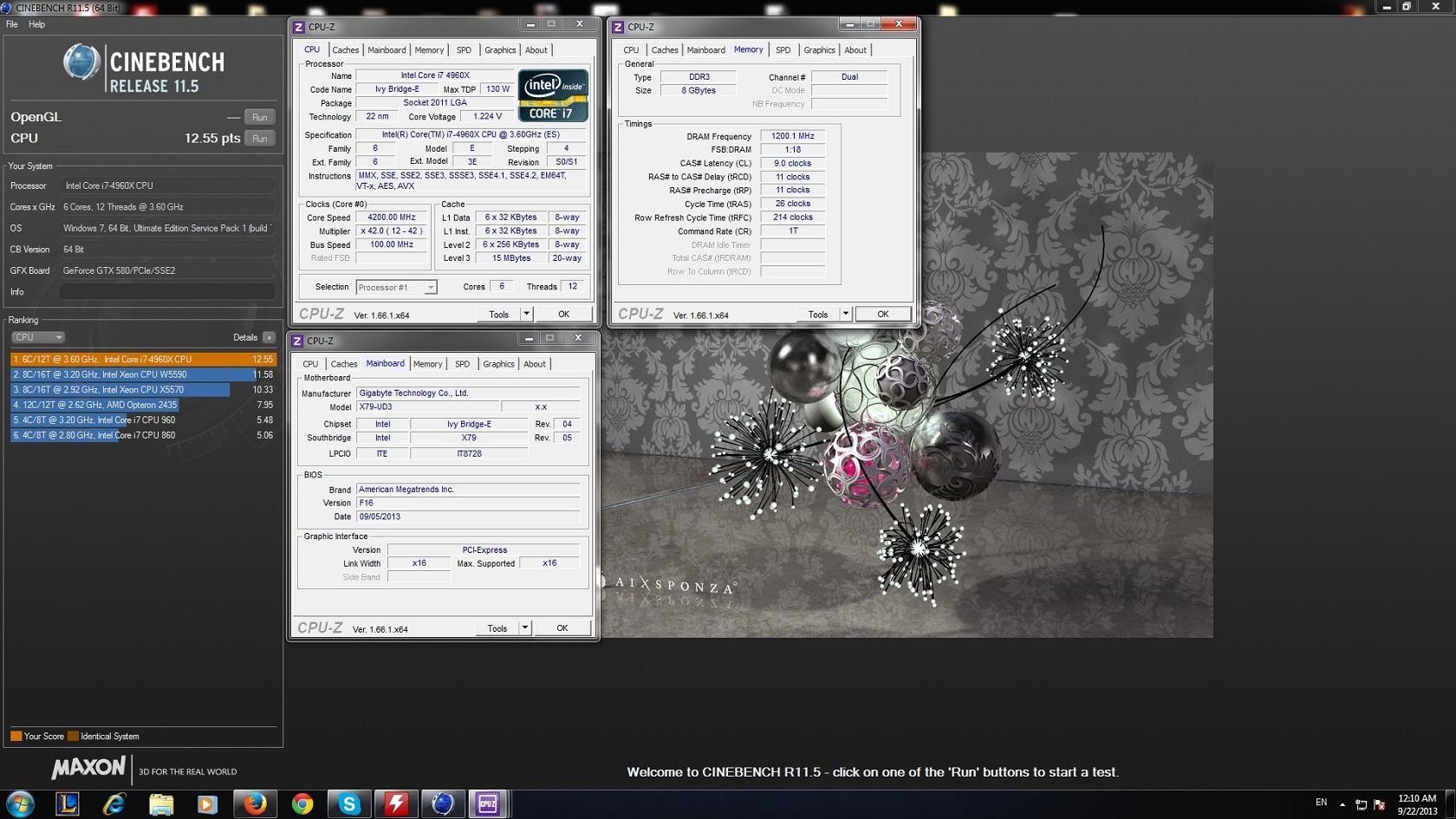Open the Windows Start menu orb
This screenshot has width=1456, height=819.
point(20,803)
